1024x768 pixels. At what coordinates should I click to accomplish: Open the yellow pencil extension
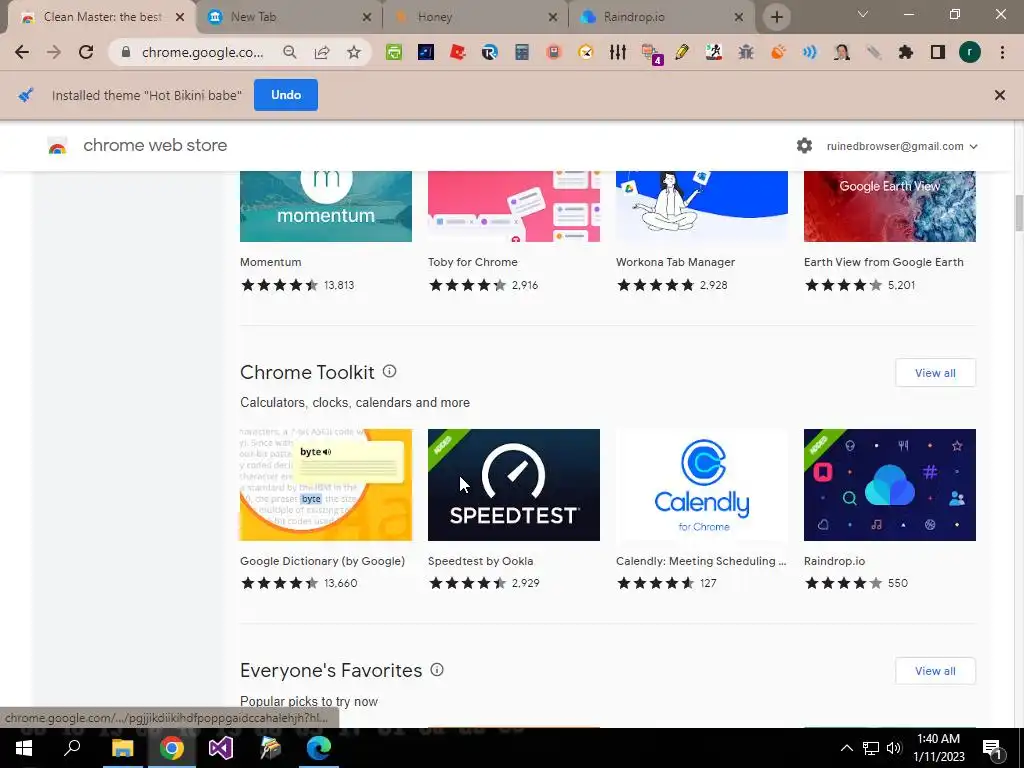[x=682, y=52]
